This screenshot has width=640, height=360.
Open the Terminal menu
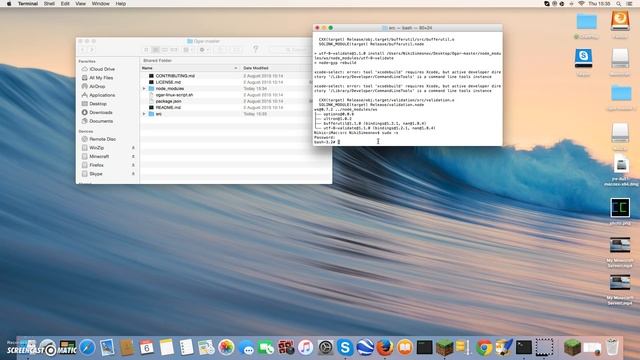tap(28, 4)
